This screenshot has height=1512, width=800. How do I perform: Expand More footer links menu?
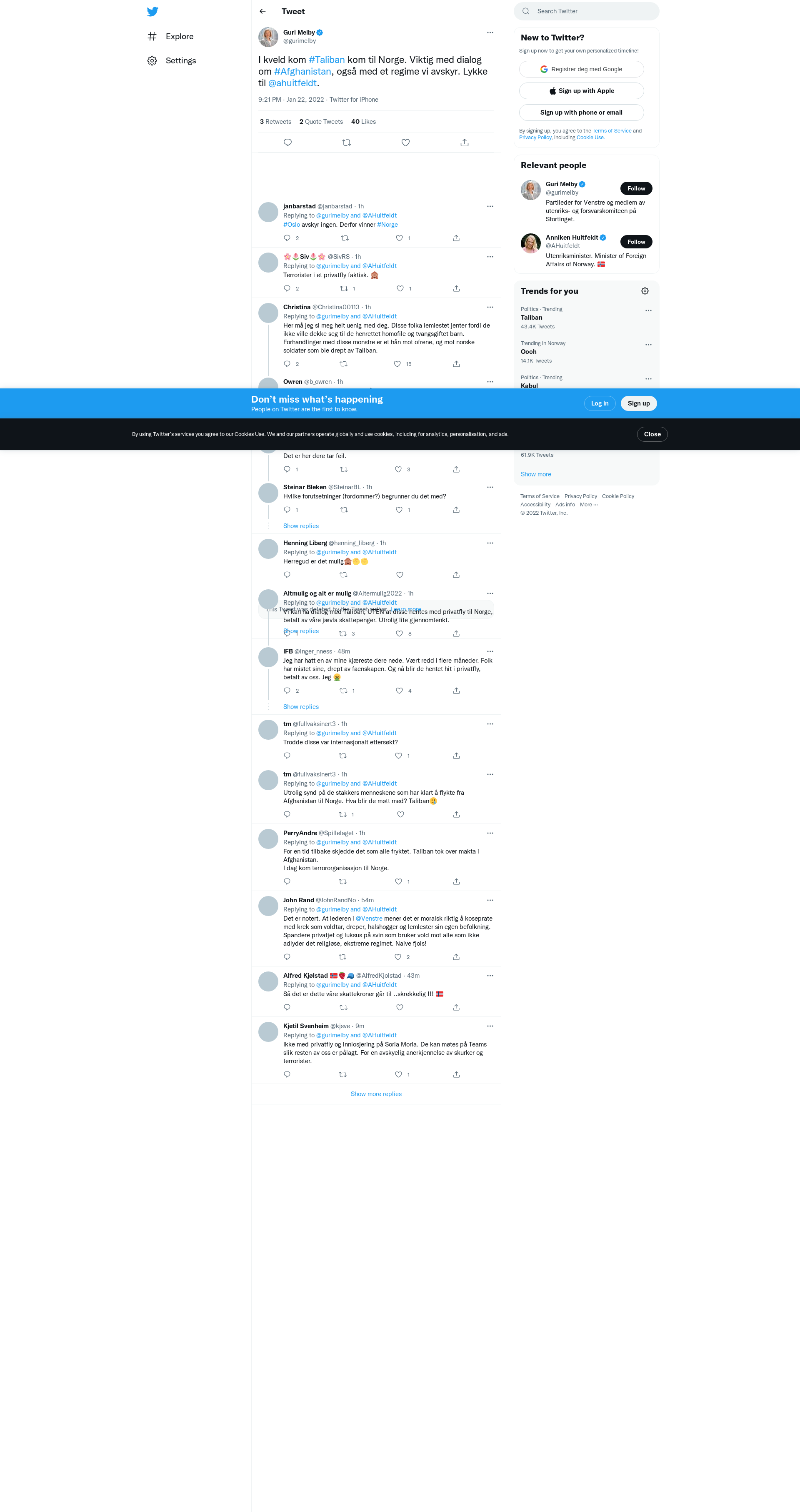tap(589, 505)
